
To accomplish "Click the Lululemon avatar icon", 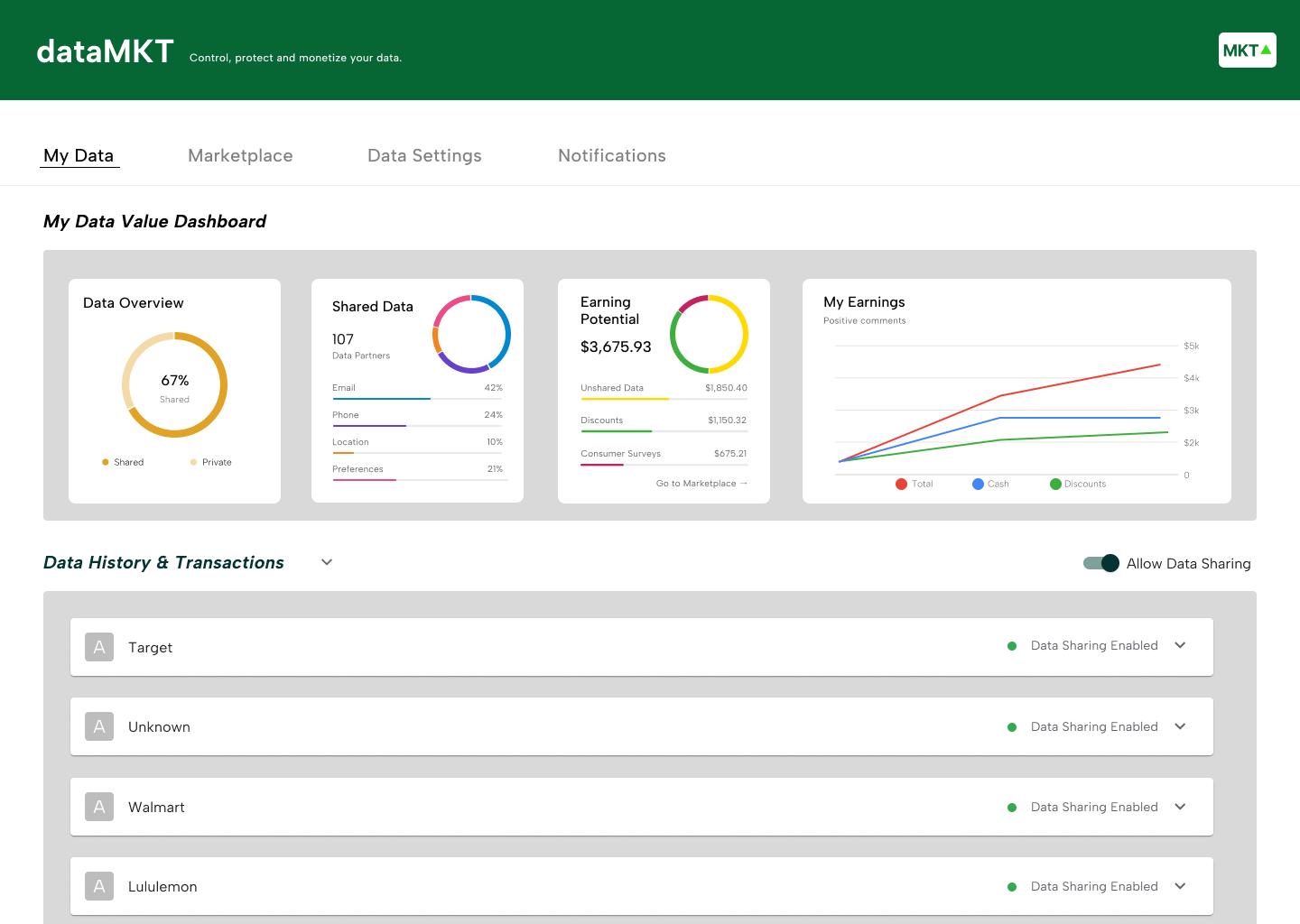I will tap(99, 886).
